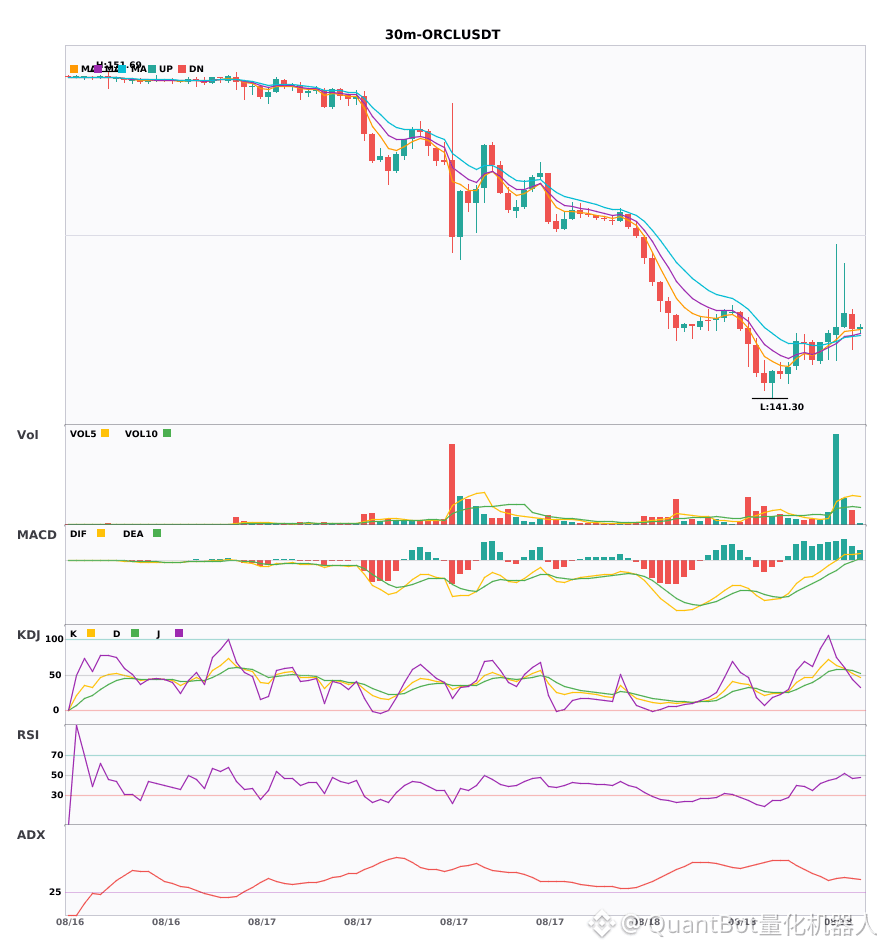Click the orange MA legend swatch
885x950 pixels.
tap(74, 69)
